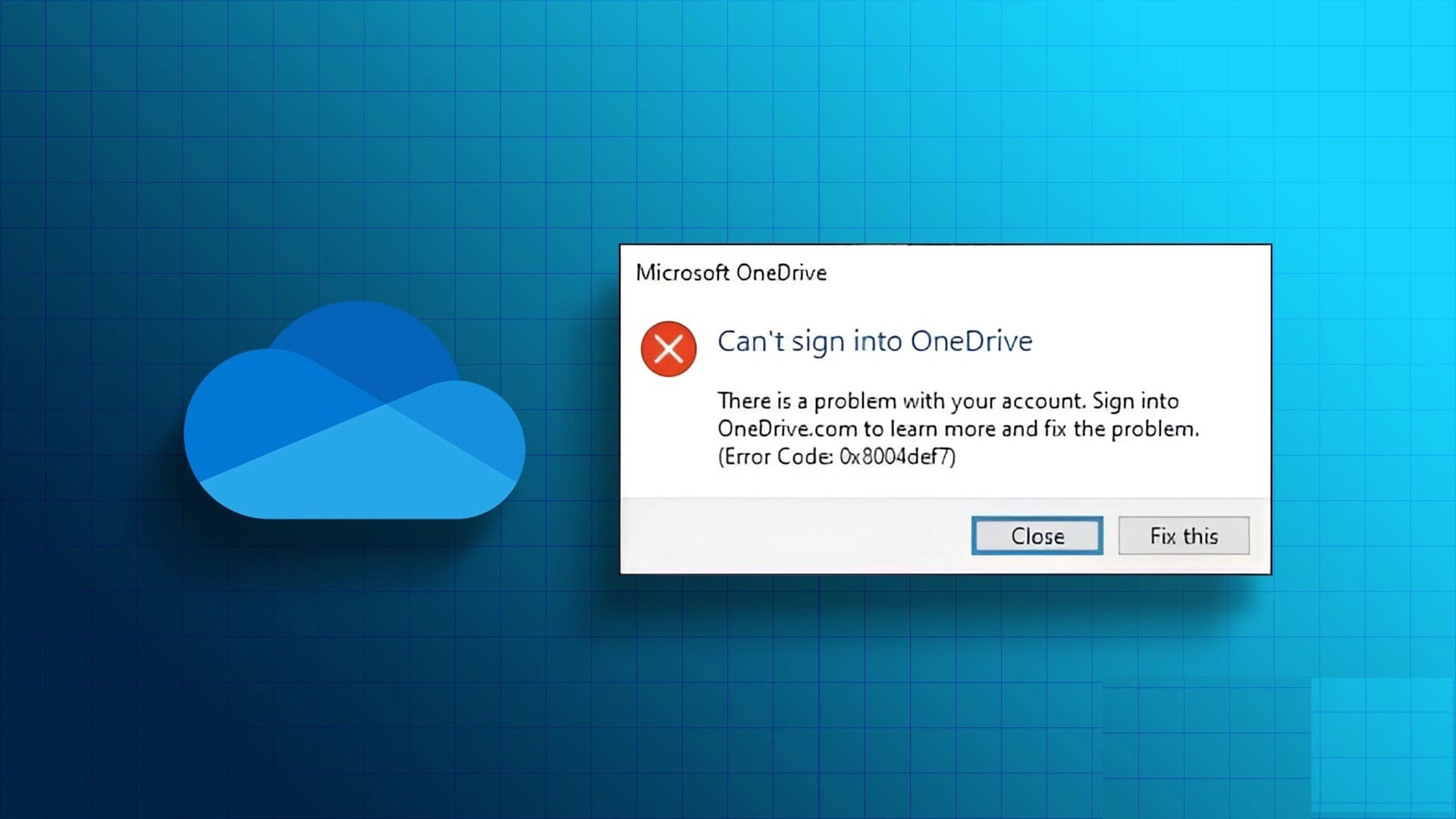Click the "OneDrive.com to learn more" line
Viewport: 1456px width, 819px height.
[959, 429]
